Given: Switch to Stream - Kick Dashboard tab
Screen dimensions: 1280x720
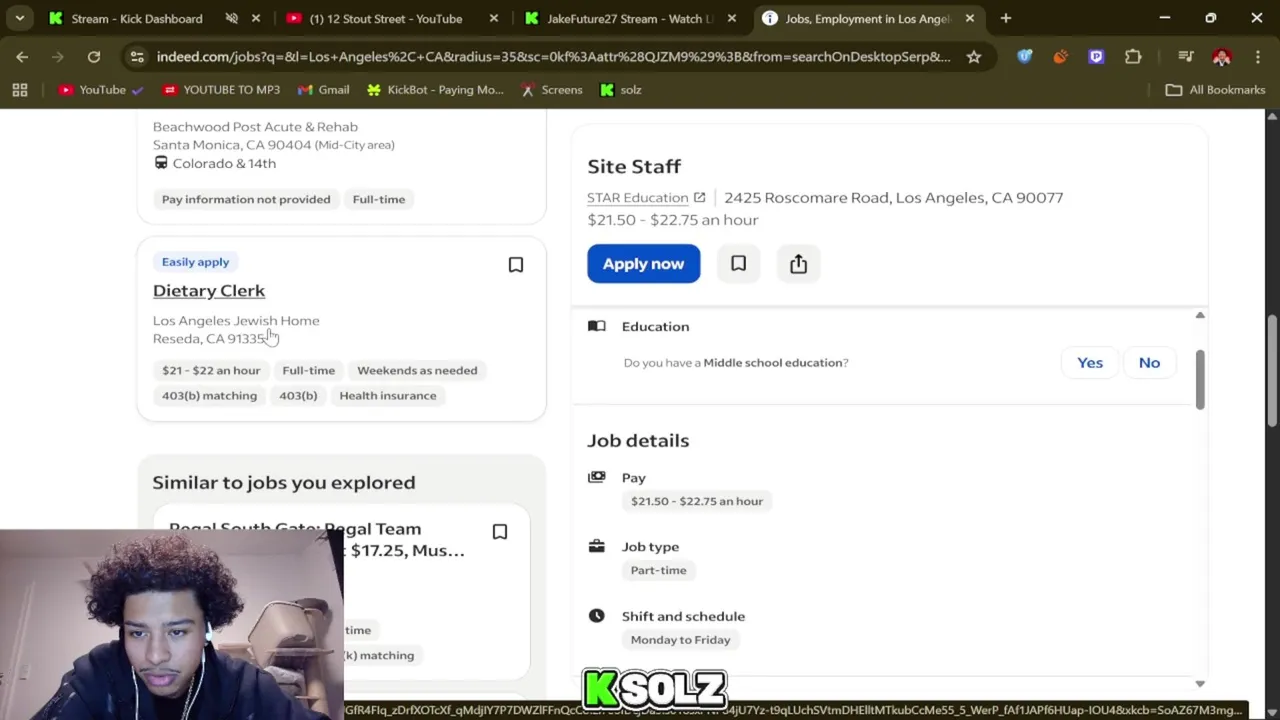Looking at the screenshot, I should (136, 18).
